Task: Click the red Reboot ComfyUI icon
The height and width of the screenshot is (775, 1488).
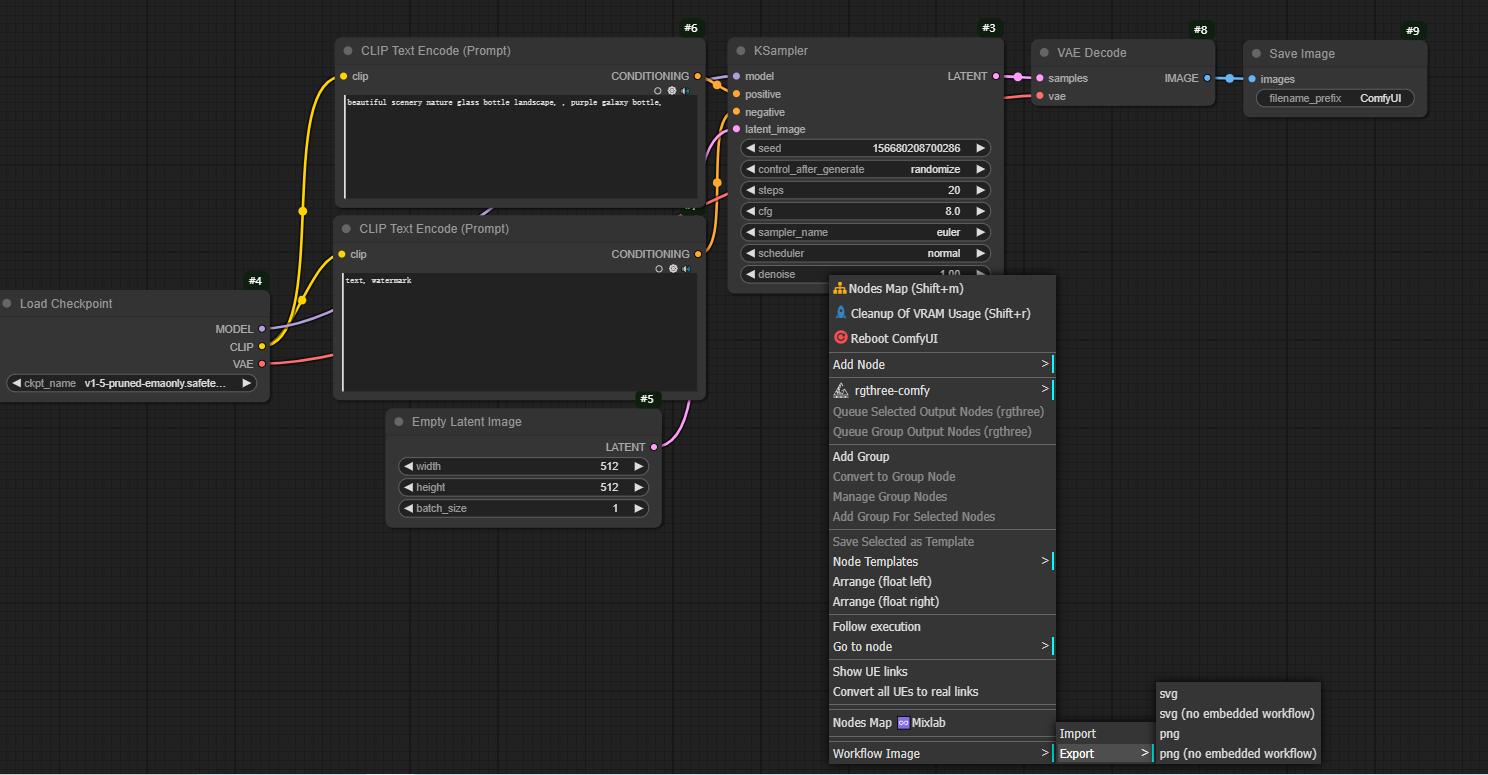Action: [x=840, y=338]
